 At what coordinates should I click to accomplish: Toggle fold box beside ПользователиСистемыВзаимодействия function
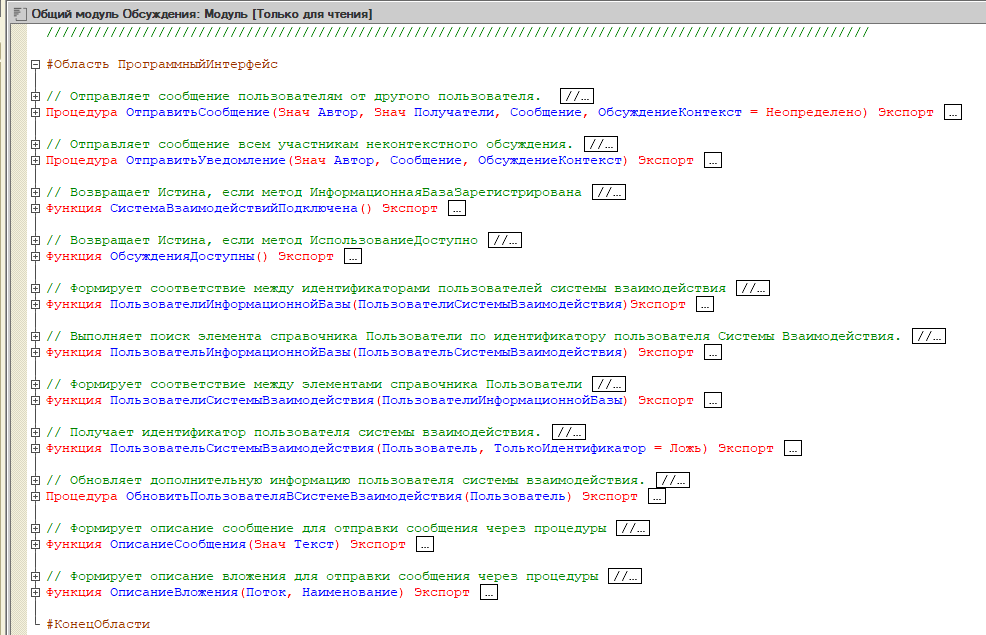click(37, 401)
